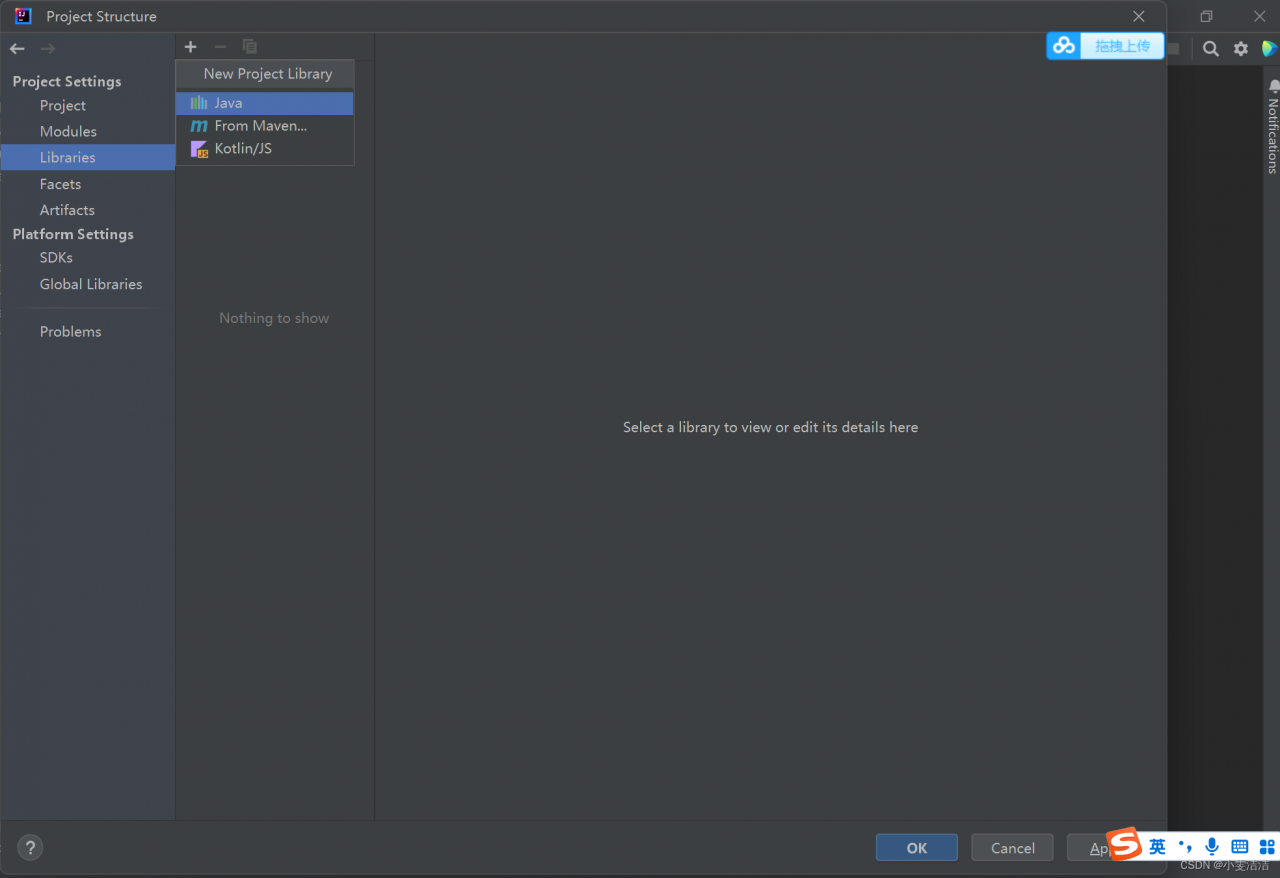Click the blue upload widget label
Viewport: 1280px width, 878px height.
point(1122,46)
